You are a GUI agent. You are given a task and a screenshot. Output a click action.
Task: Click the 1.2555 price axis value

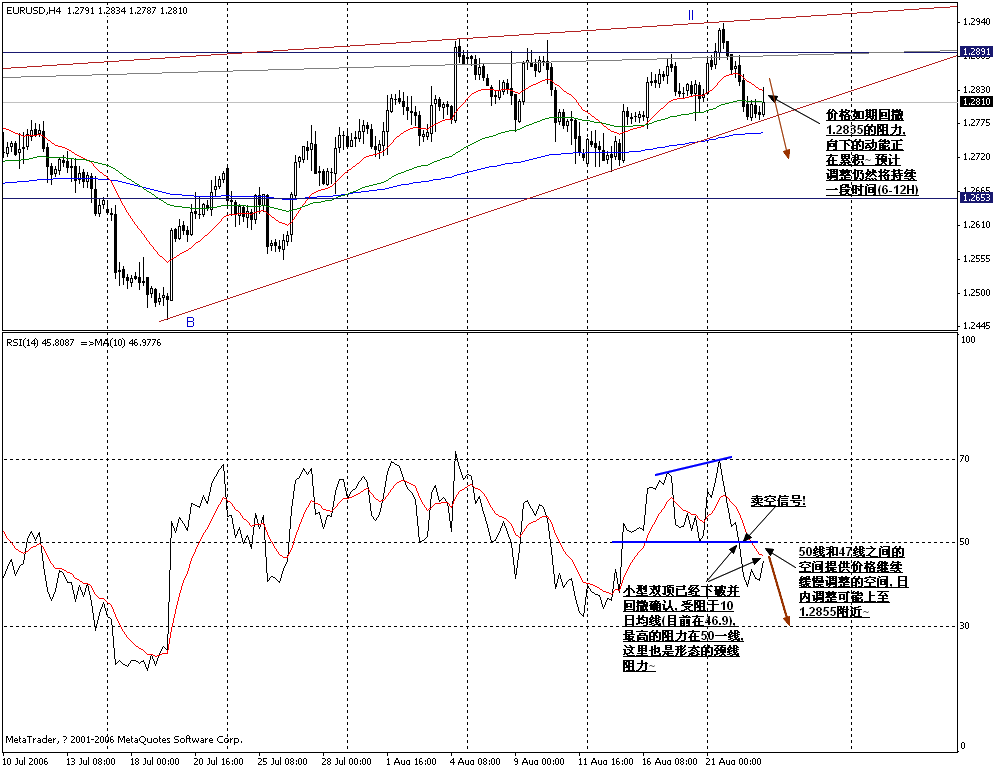coord(976,258)
